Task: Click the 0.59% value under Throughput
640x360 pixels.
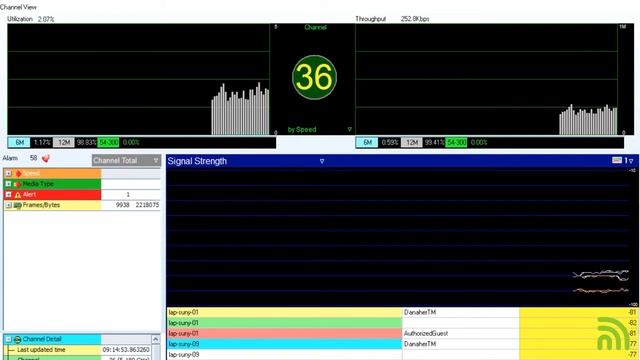Action: (x=390, y=142)
